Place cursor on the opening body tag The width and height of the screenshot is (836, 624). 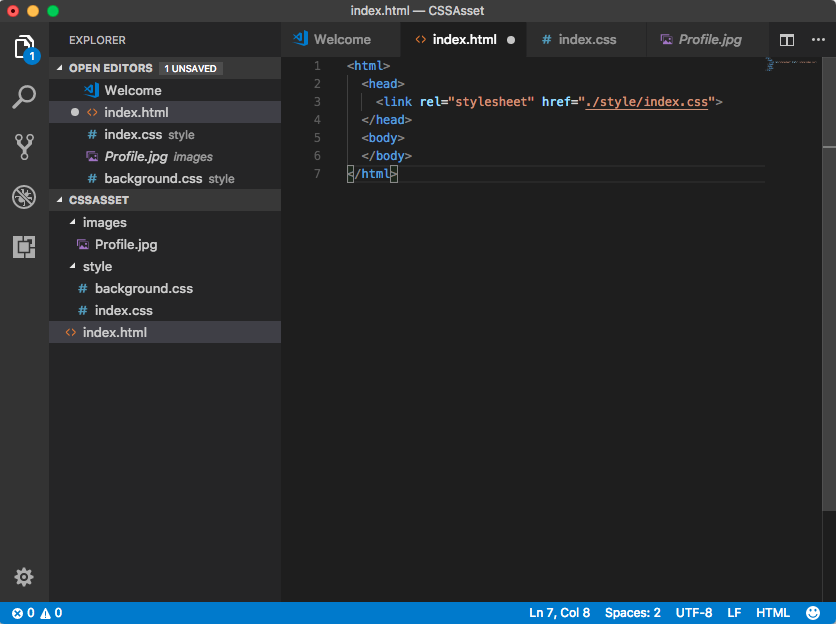(383, 138)
